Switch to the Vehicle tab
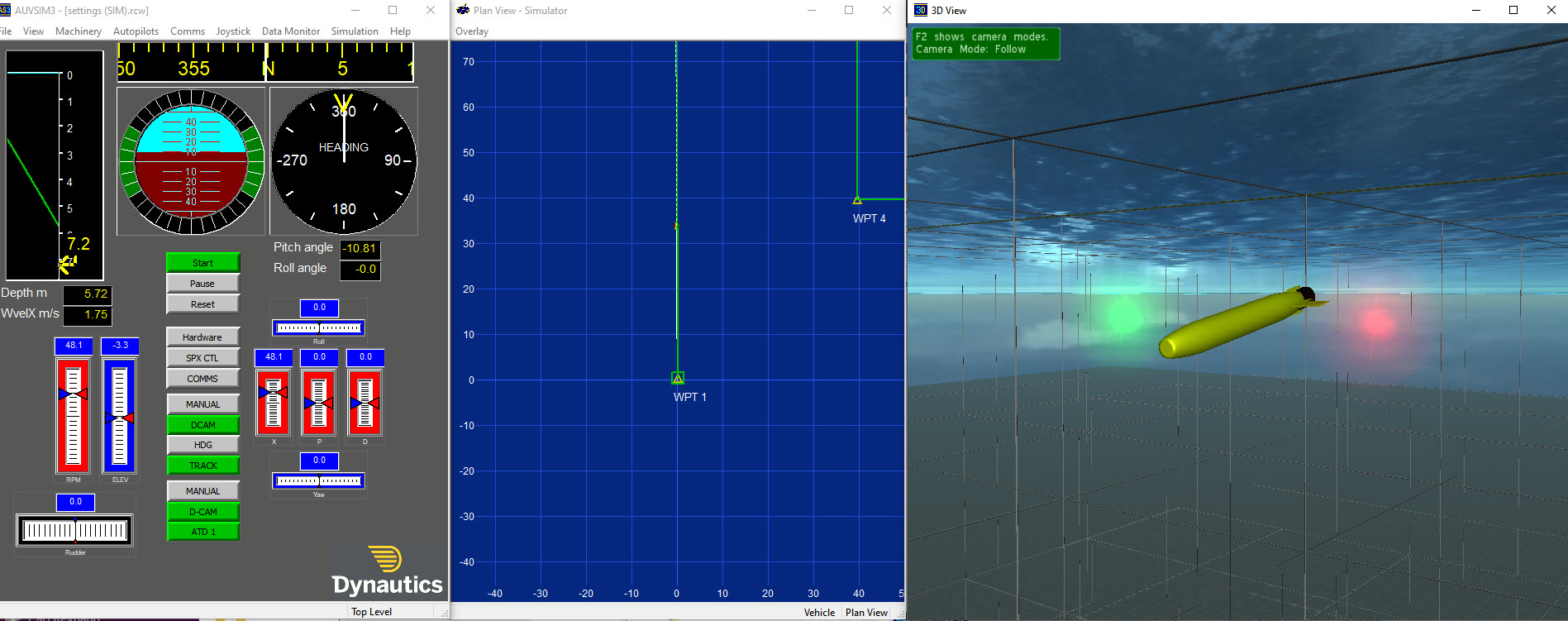The height and width of the screenshot is (621, 1568). point(819,613)
